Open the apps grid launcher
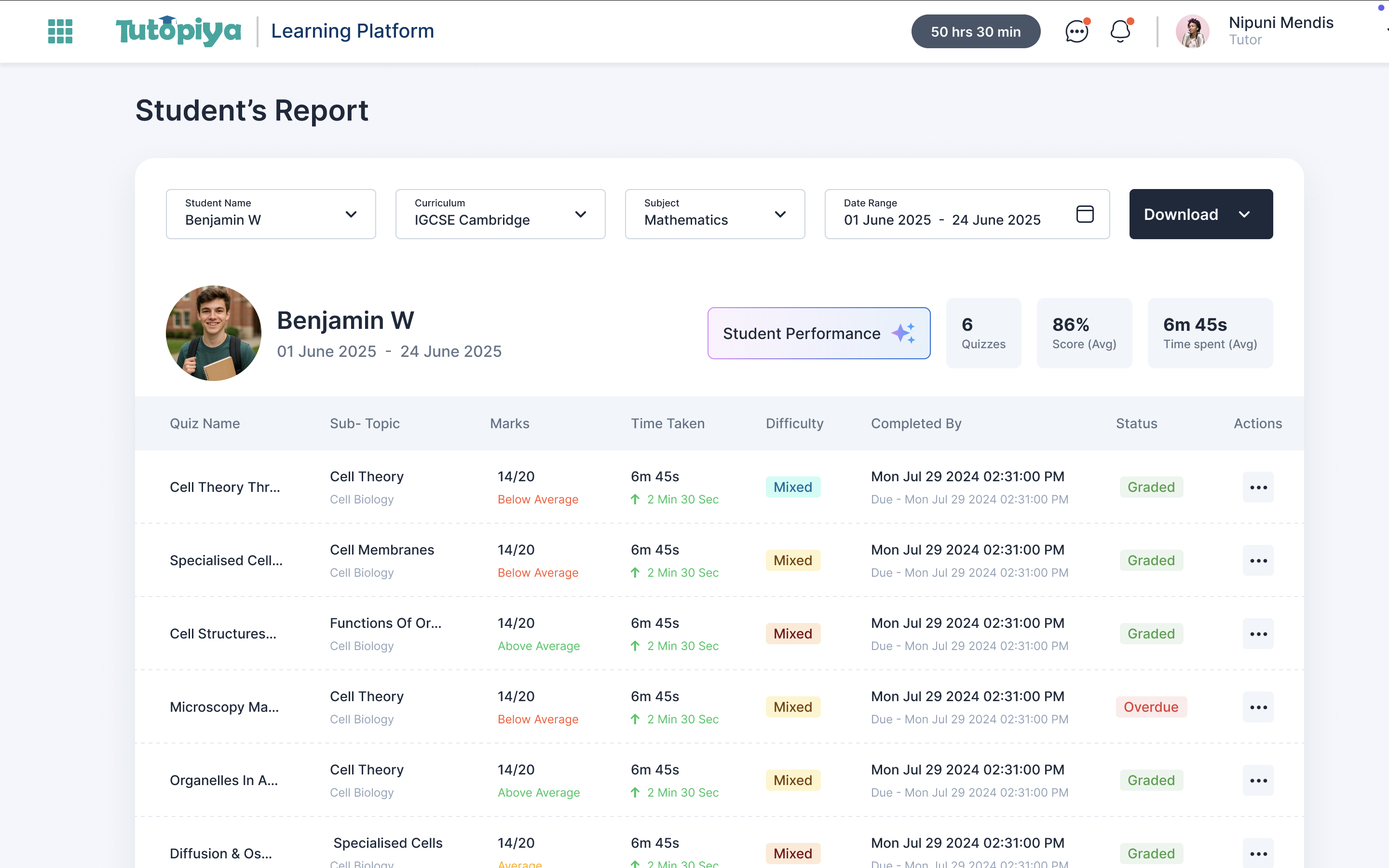This screenshot has height=868, width=1389. coord(60,31)
